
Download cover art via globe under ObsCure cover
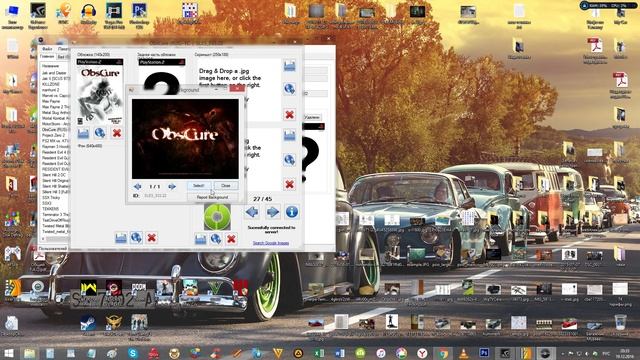coord(100,133)
